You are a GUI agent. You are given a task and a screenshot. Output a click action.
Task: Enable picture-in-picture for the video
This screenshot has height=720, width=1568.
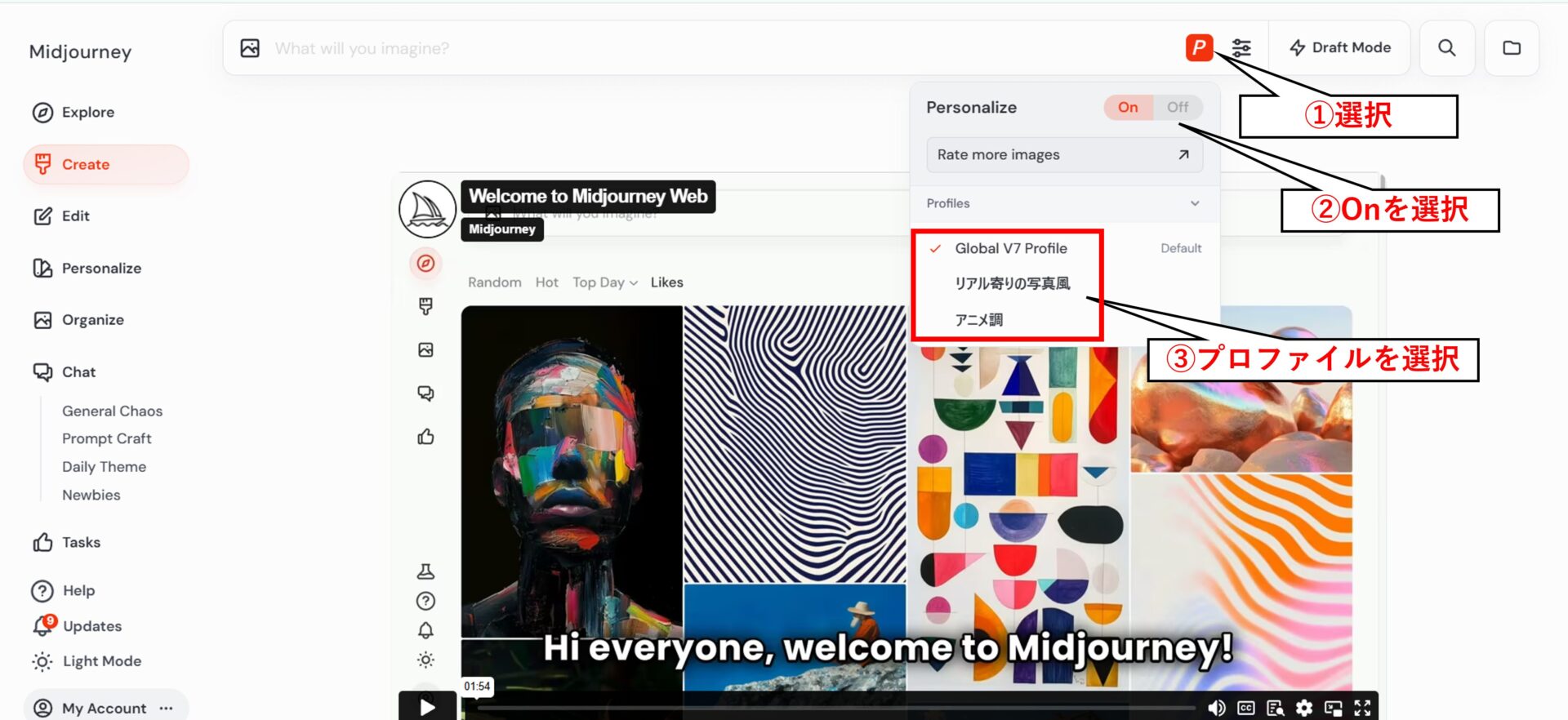(x=1333, y=708)
